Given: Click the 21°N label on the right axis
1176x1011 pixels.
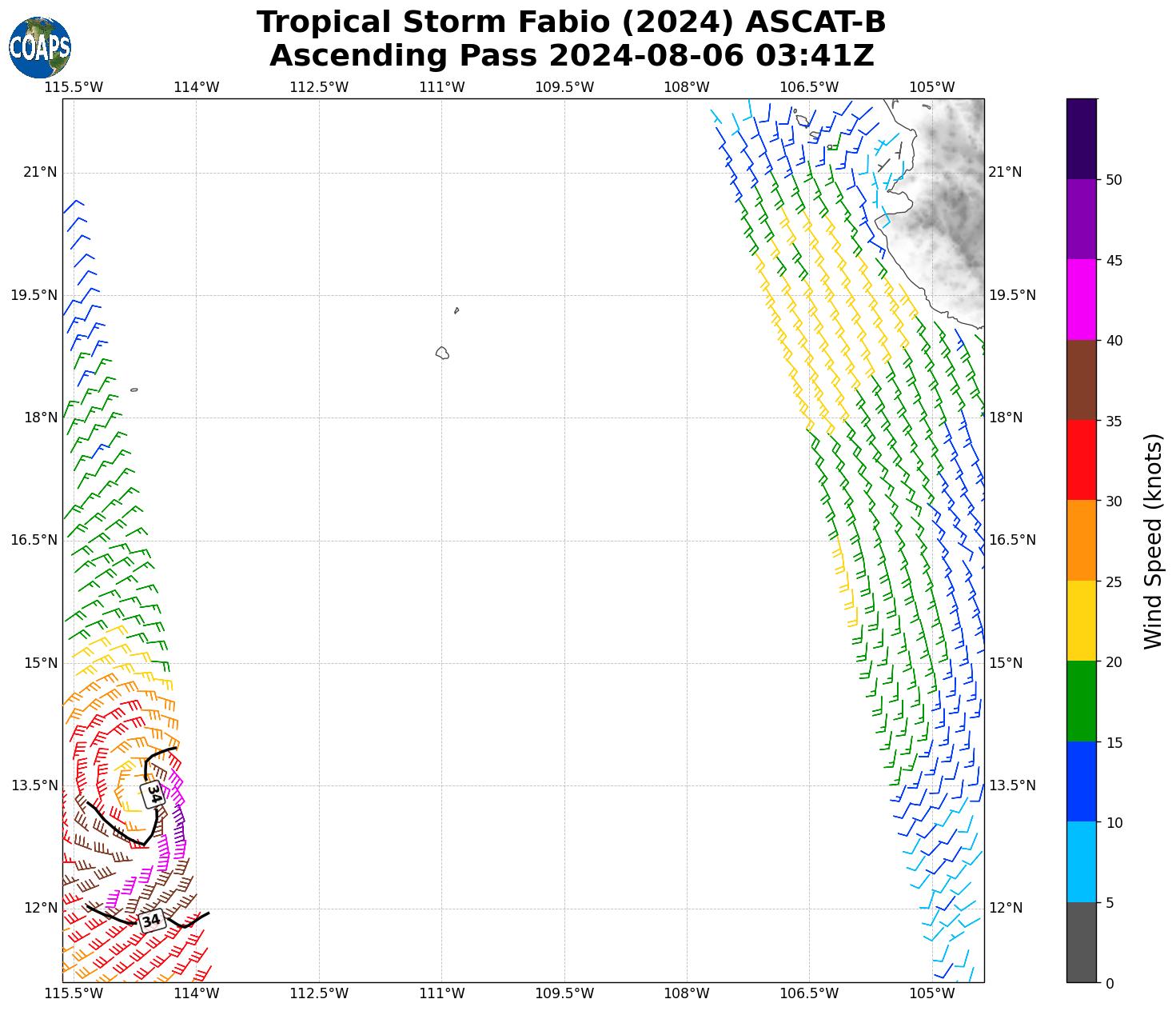Looking at the screenshot, I should coord(1005,172).
